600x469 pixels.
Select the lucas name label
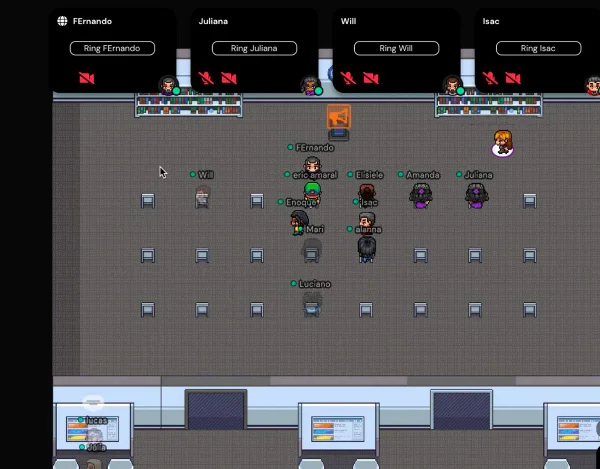click(x=96, y=420)
